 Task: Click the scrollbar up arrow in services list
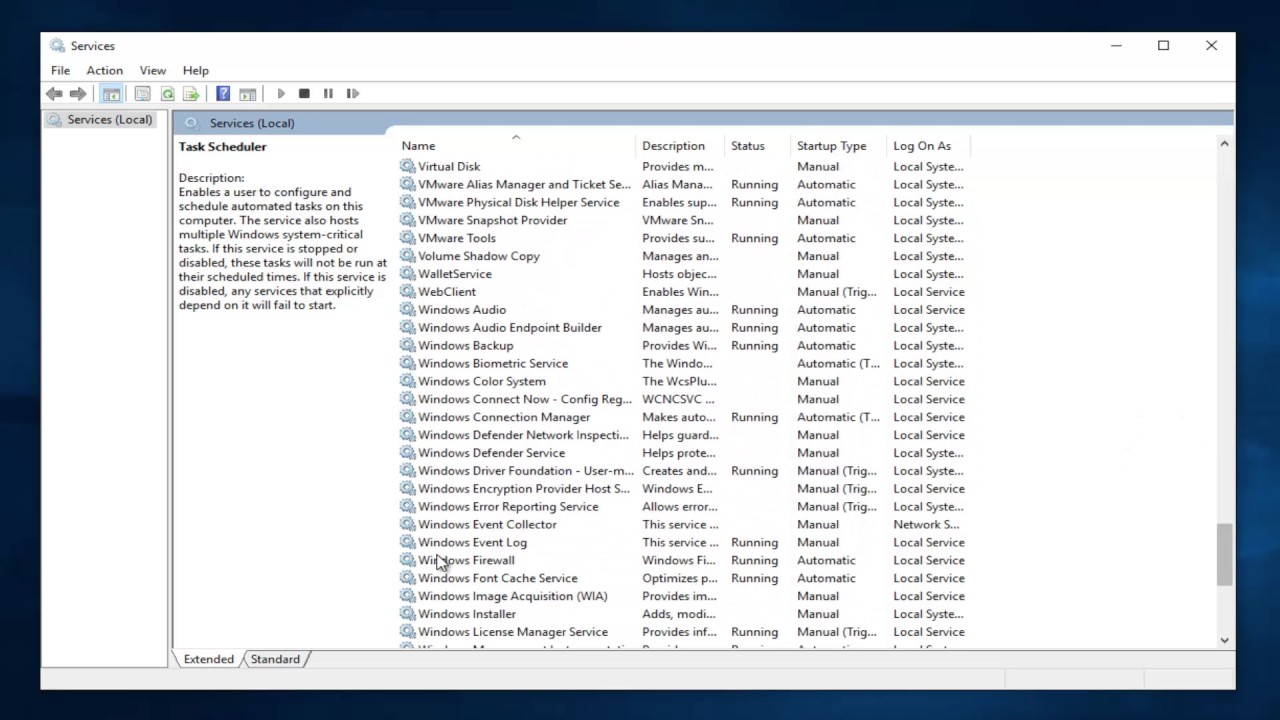[x=1224, y=145]
